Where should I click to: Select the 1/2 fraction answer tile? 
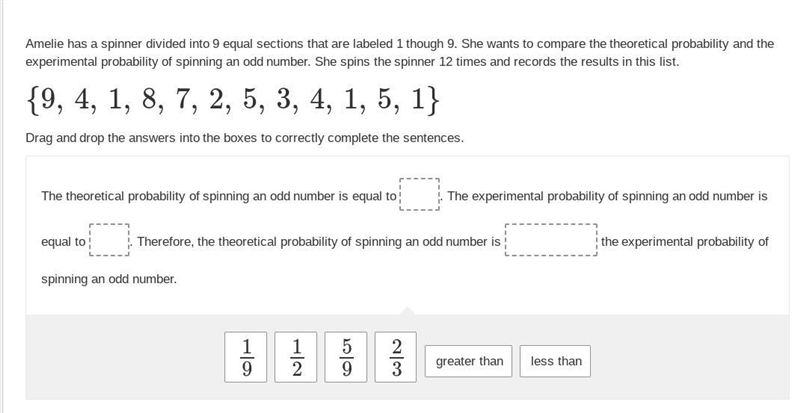(295, 357)
